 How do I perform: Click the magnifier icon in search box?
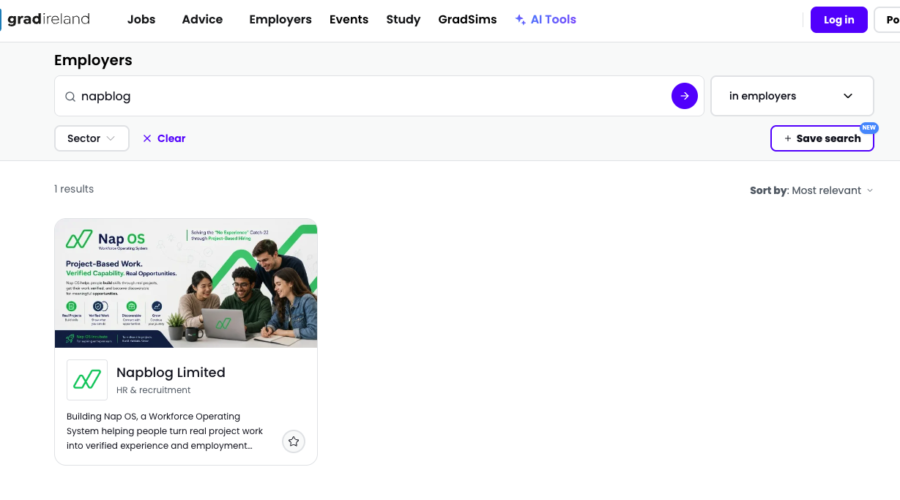click(x=70, y=96)
